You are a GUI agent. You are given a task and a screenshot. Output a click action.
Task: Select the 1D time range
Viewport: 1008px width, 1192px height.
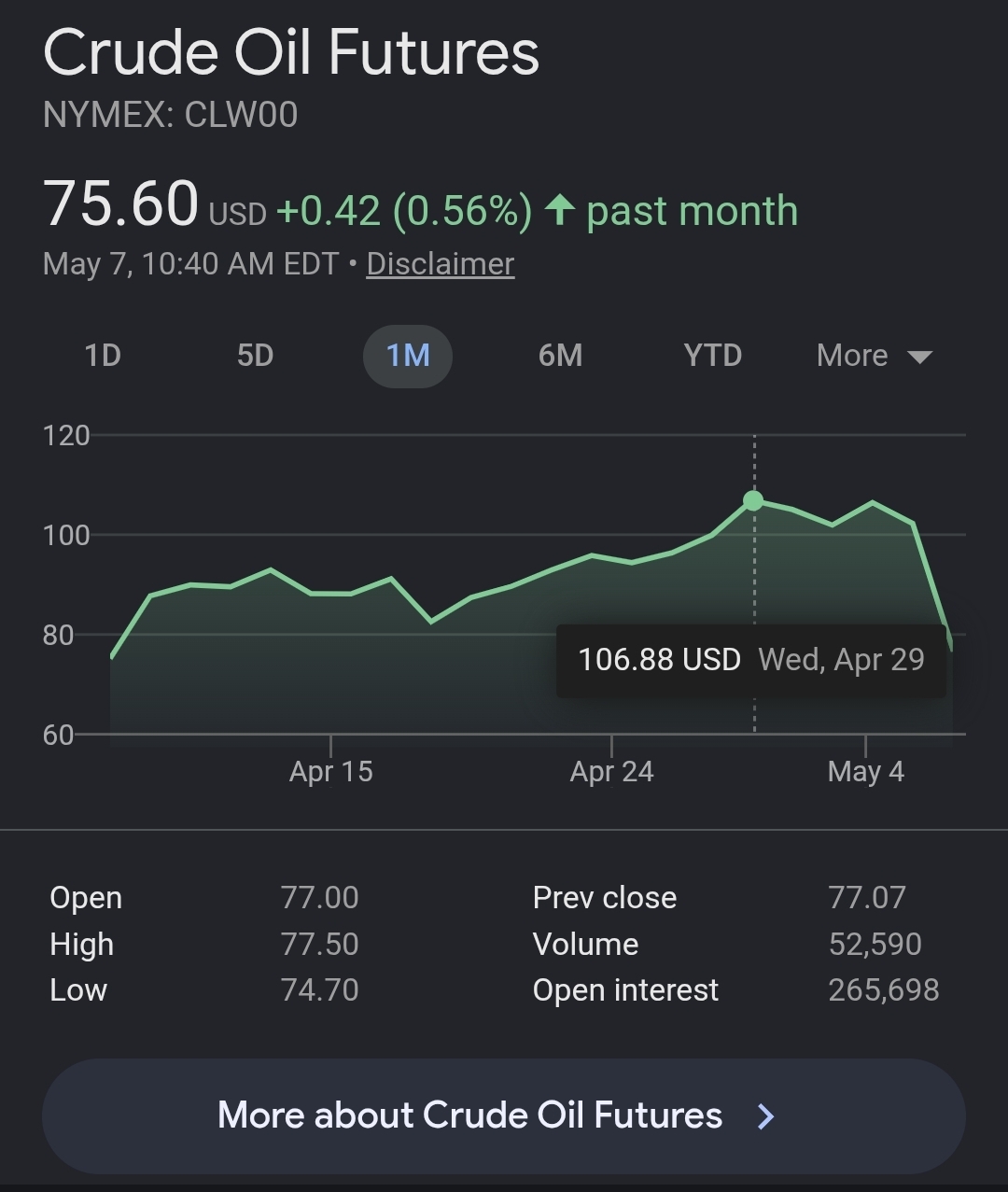click(x=103, y=356)
